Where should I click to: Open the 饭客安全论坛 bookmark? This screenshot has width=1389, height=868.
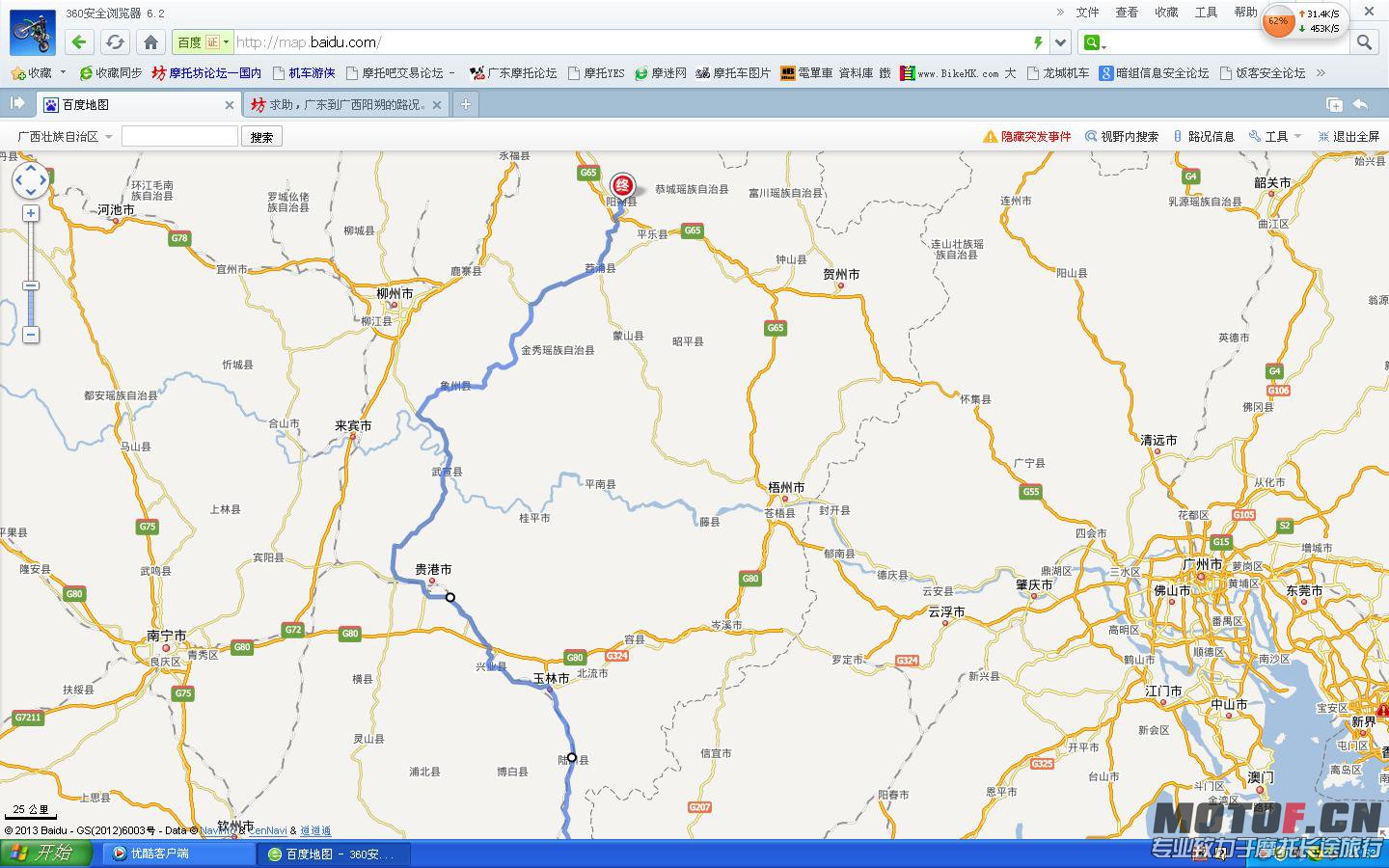[x=1263, y=73]
